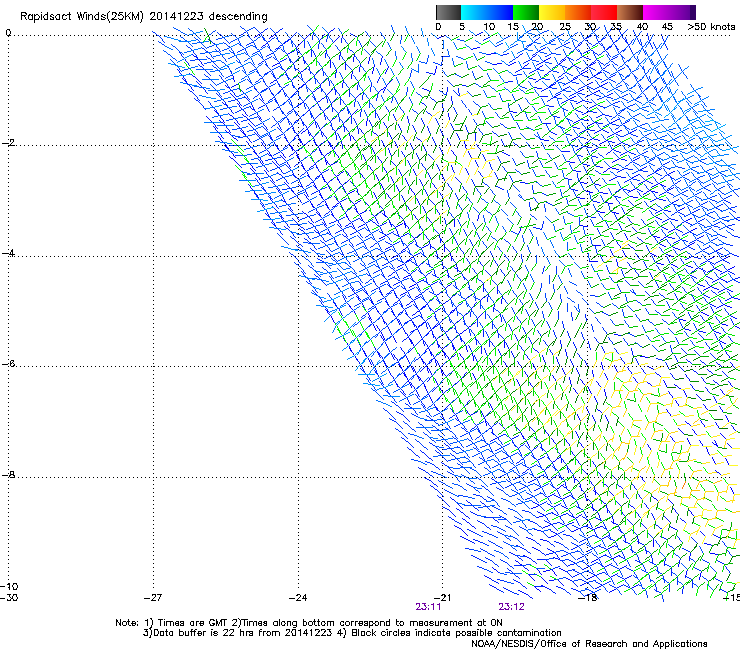This screenshot has height=650, width=740.
Task: Click the longitude axis label '-21'
Action: pos(442,598)
